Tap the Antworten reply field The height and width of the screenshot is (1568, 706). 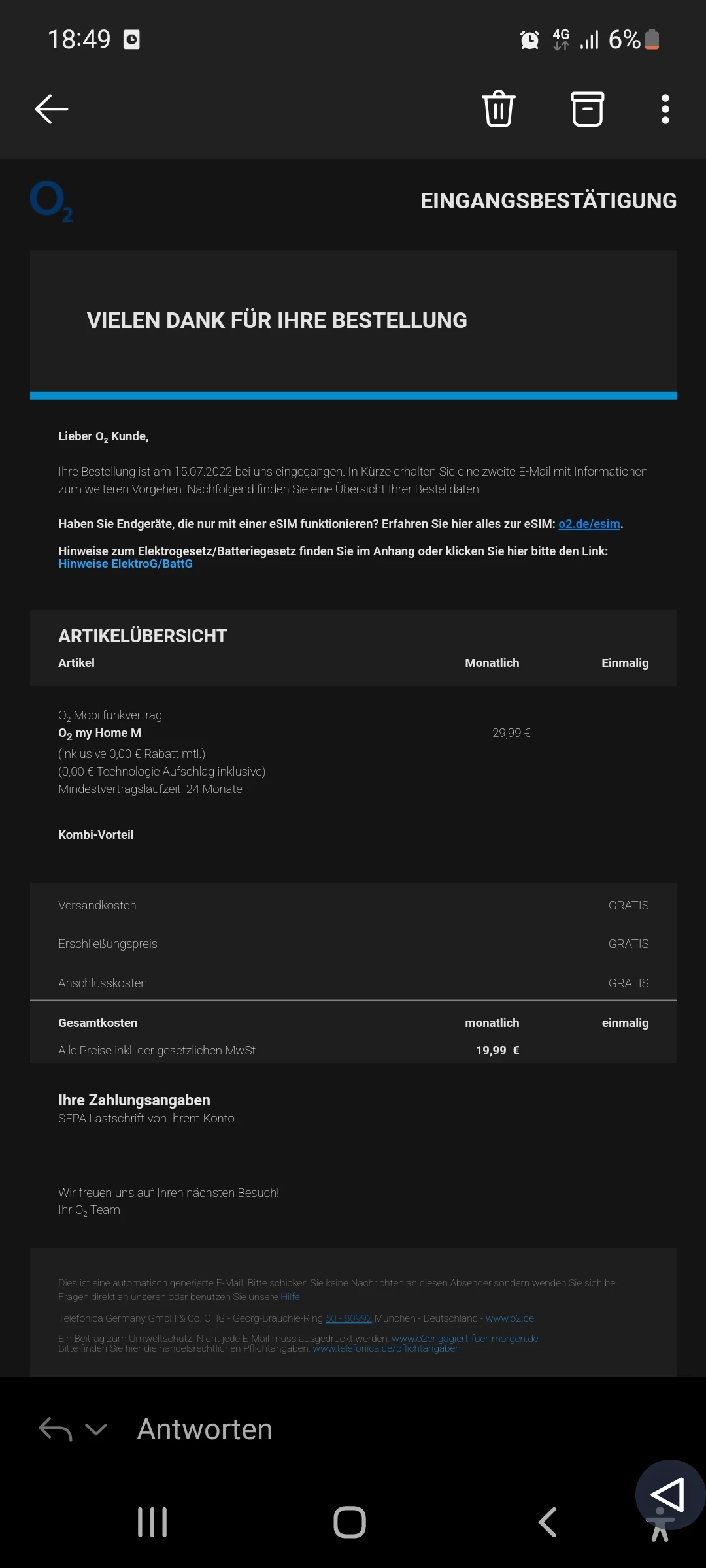coord(205,1429)
